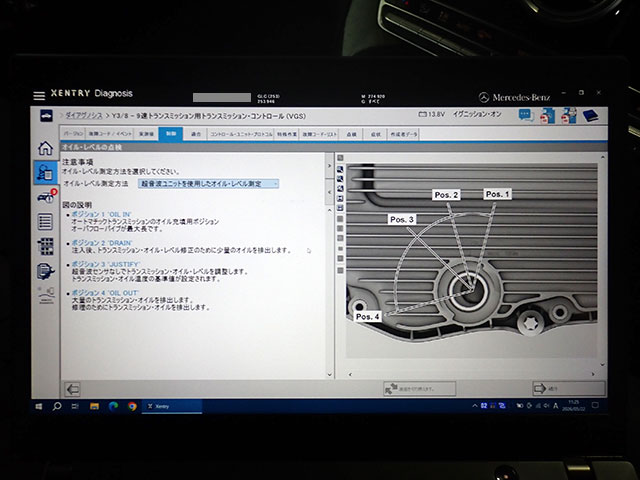
Task: Open File Explorer from the taskbar
Action: click(x=94, y=406)
